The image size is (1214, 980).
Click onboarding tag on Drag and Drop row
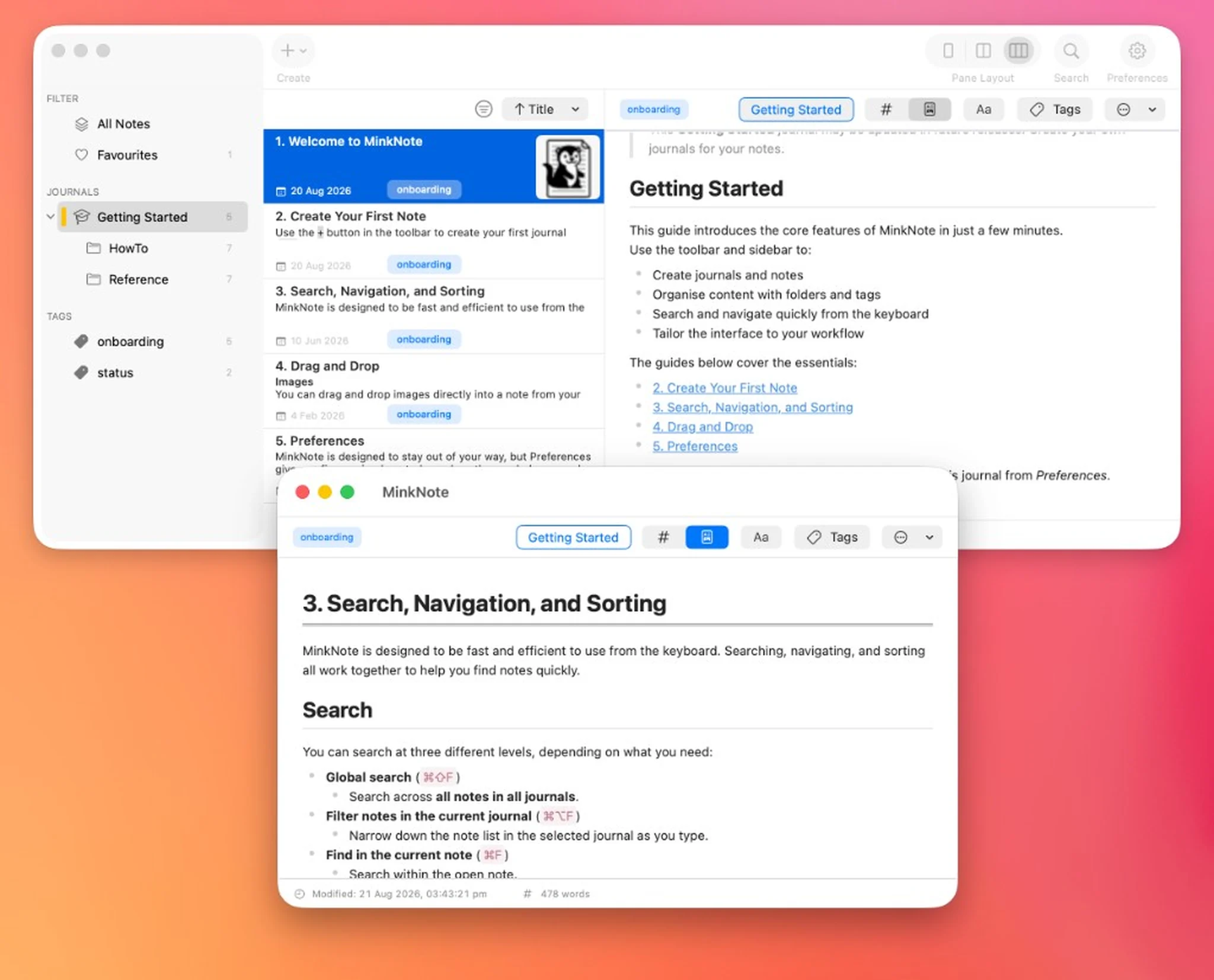424,414
